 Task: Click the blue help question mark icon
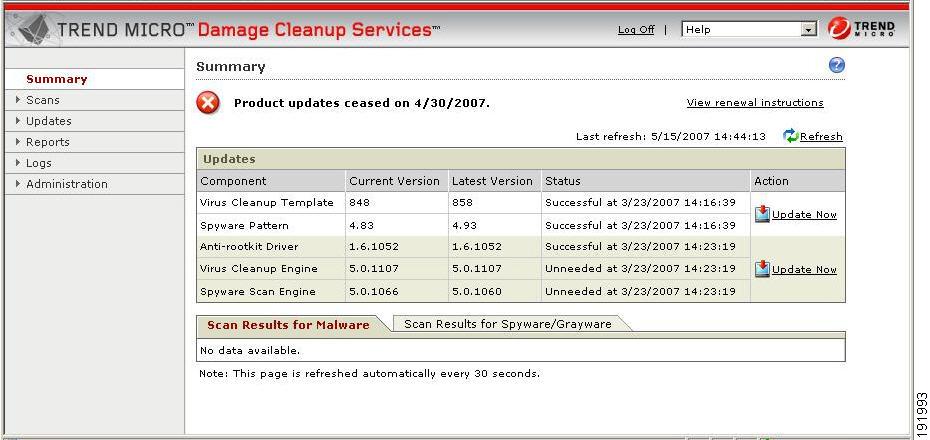pos(836,66)
